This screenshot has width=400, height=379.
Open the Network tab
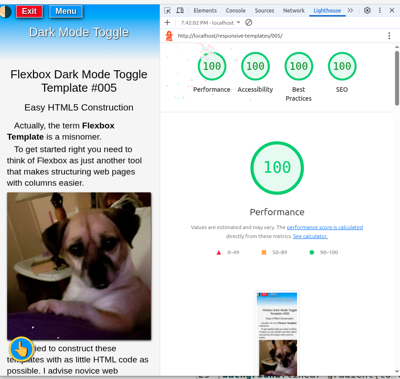(294, 11)
